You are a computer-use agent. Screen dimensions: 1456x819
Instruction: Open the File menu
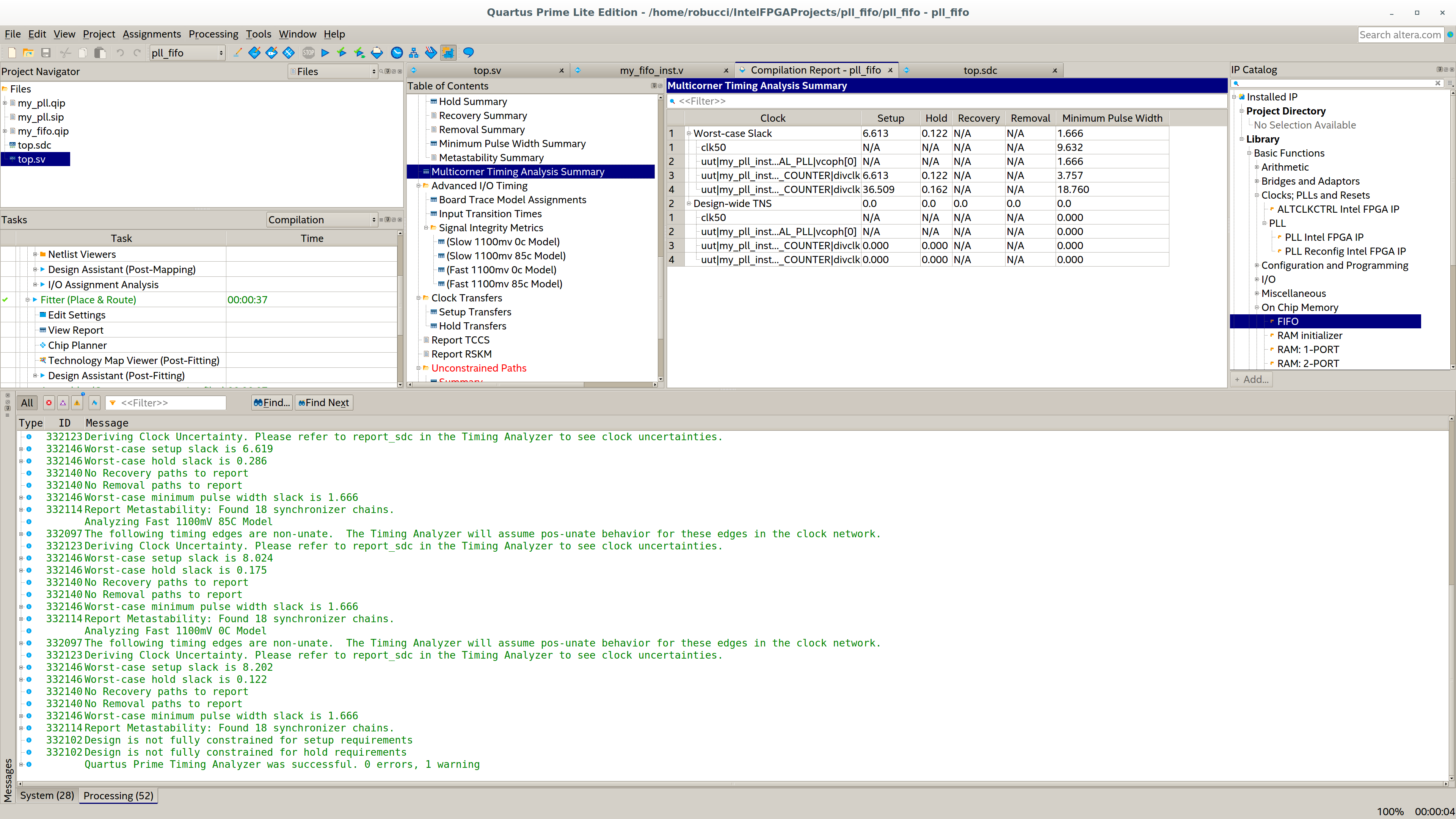[x=13, y=34]
